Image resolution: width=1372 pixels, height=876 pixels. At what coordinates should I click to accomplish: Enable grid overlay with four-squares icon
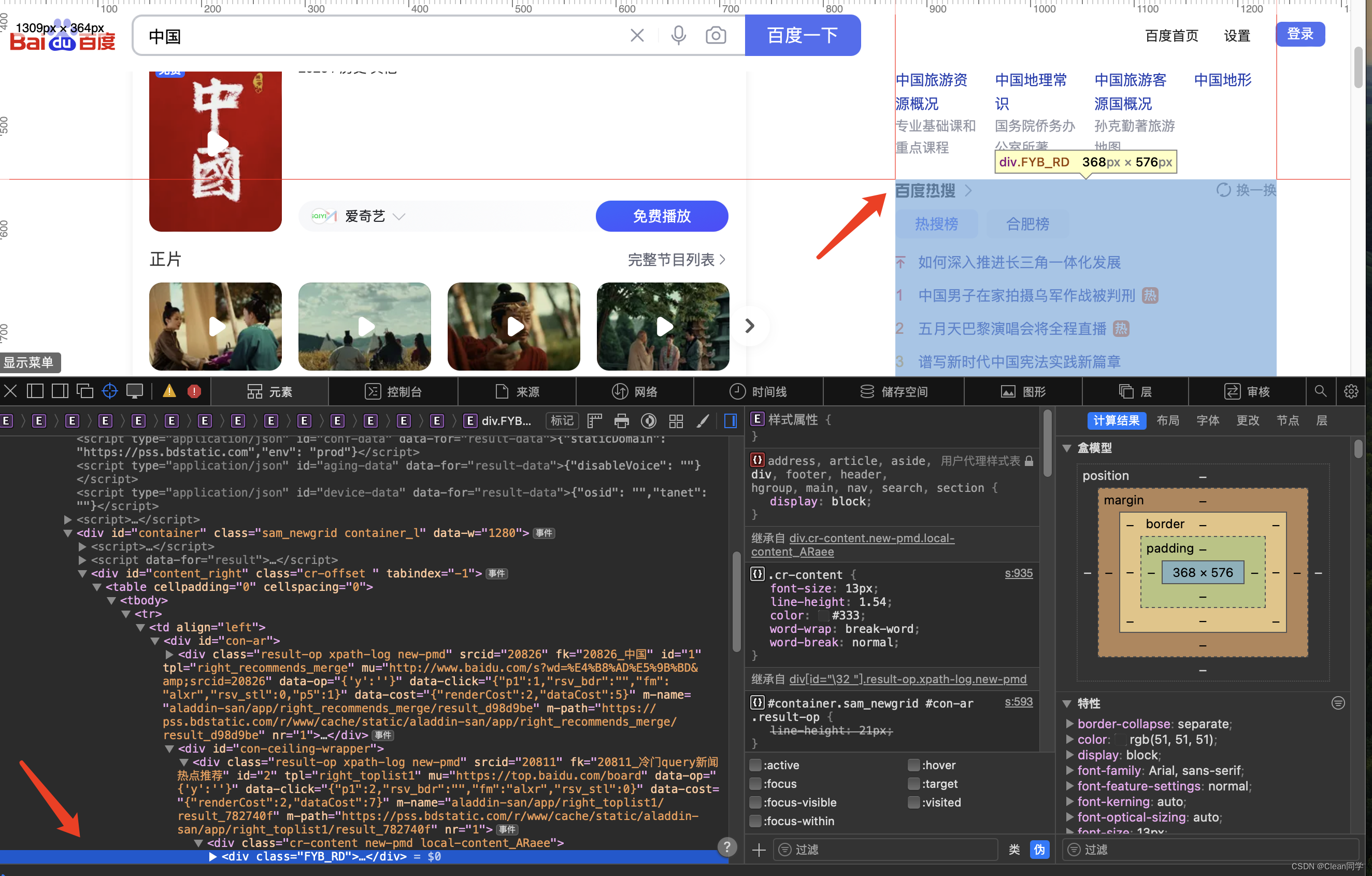(676, 420)
